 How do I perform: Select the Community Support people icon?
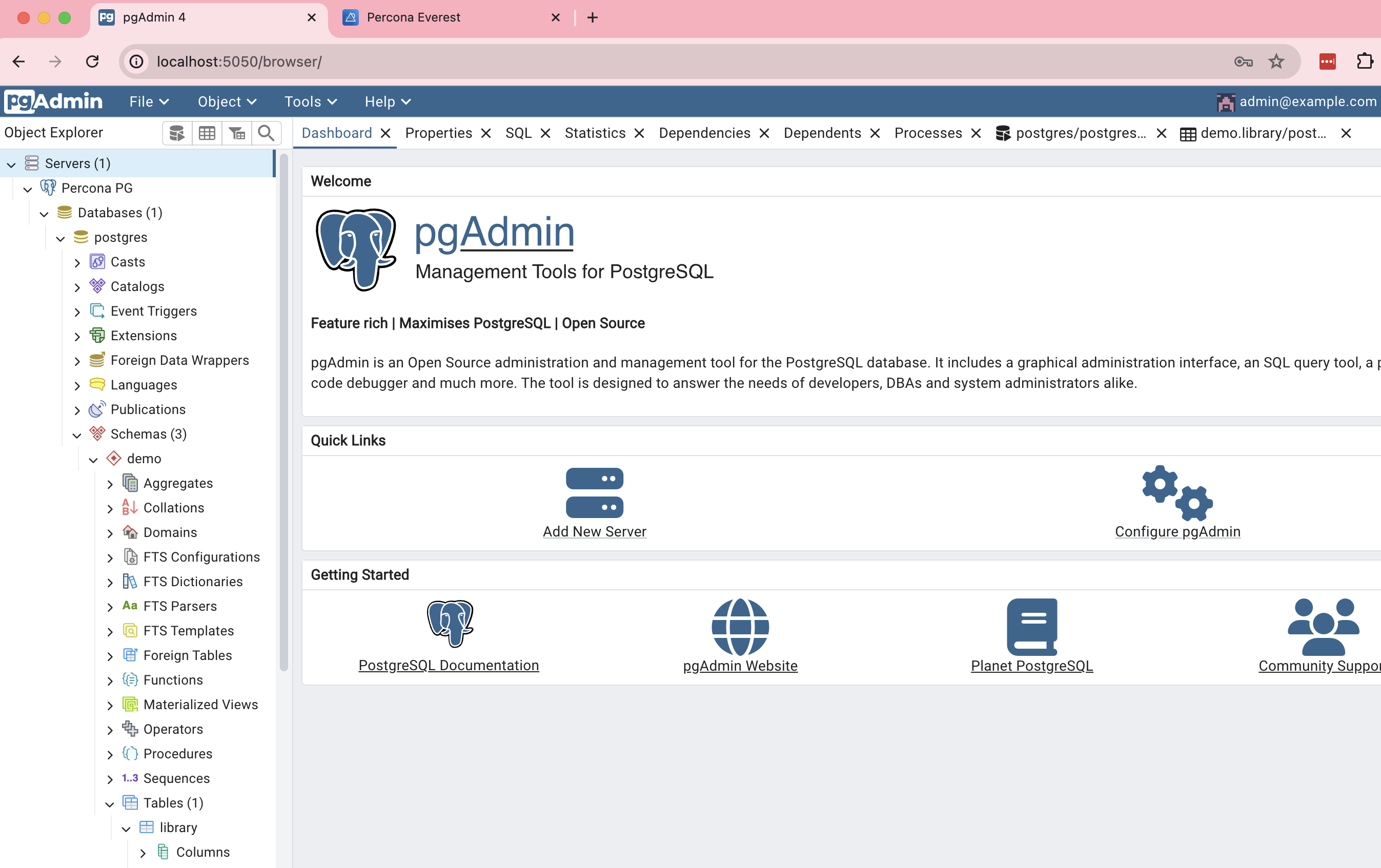1321,627
